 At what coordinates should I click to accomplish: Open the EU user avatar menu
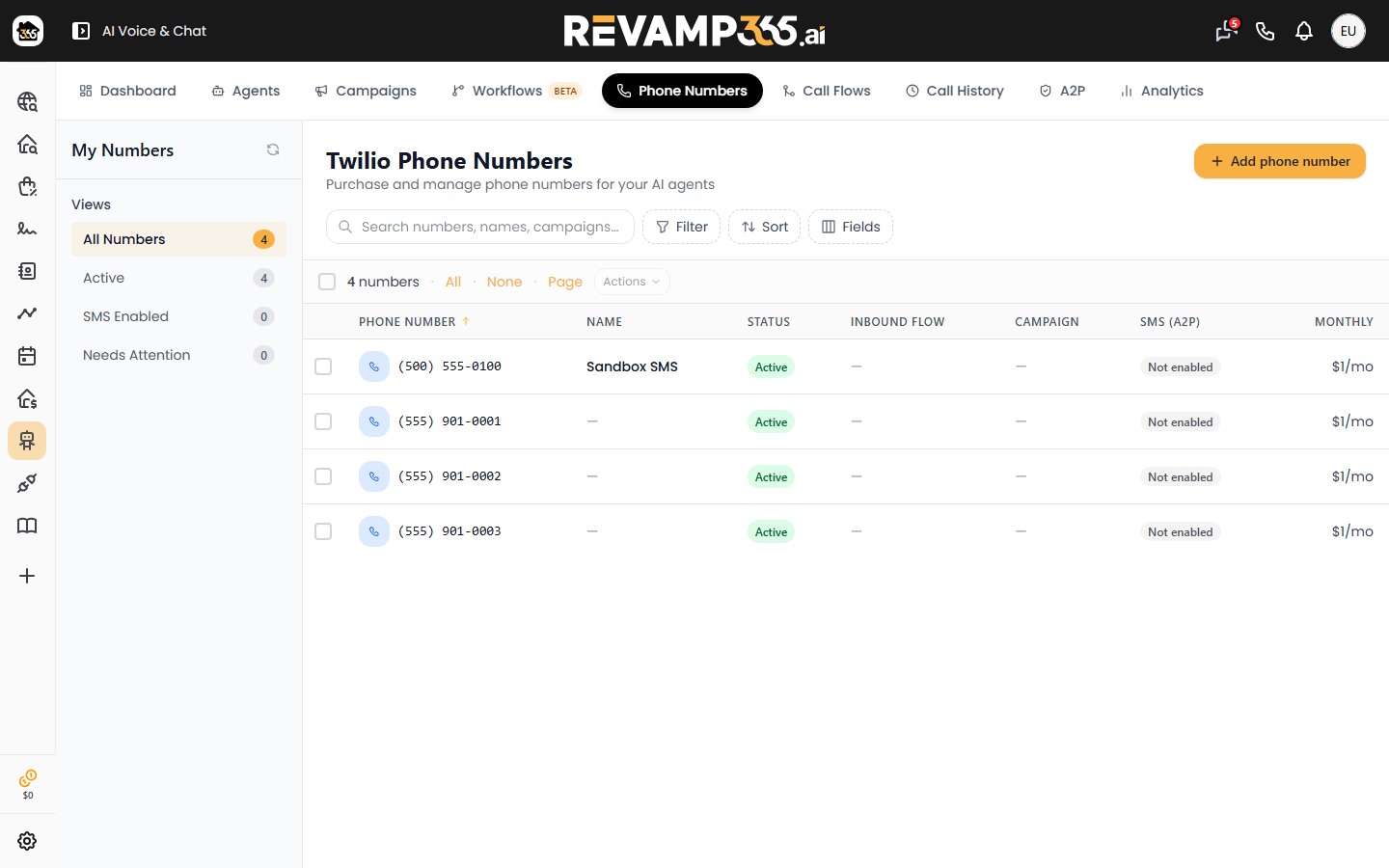tap(1348, 31)
